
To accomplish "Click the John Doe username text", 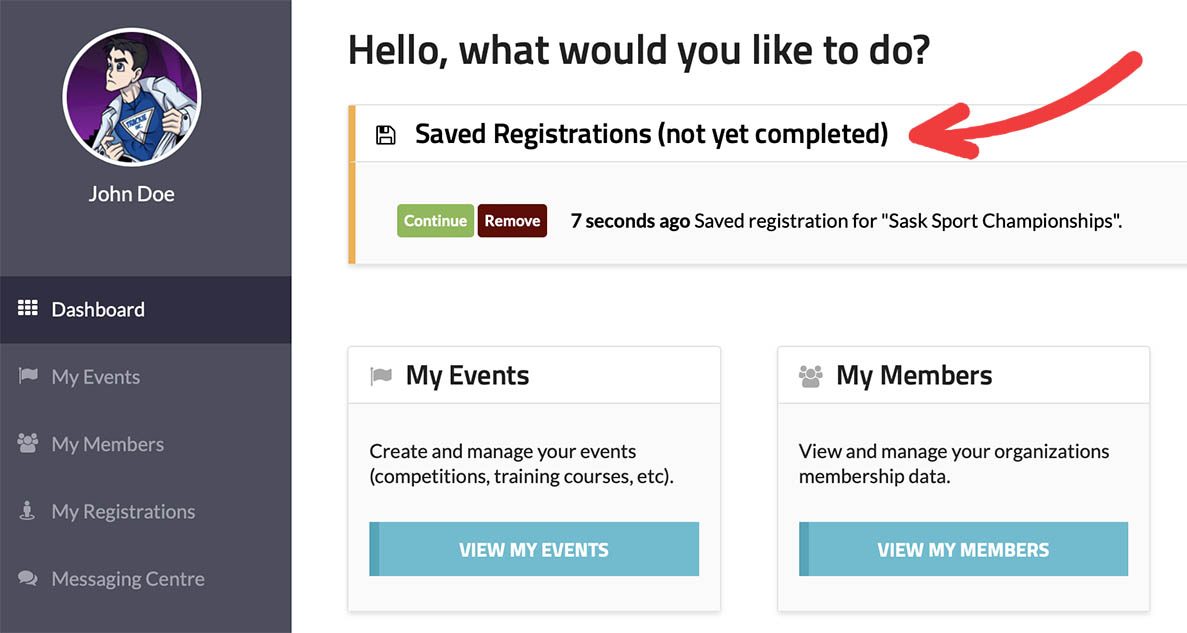I will click(x=131, y=194).
